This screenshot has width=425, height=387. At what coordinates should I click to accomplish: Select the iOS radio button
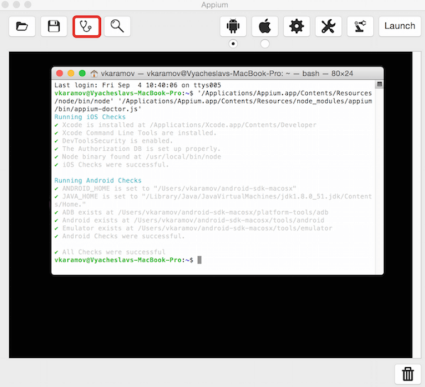(x=265, y=44)
